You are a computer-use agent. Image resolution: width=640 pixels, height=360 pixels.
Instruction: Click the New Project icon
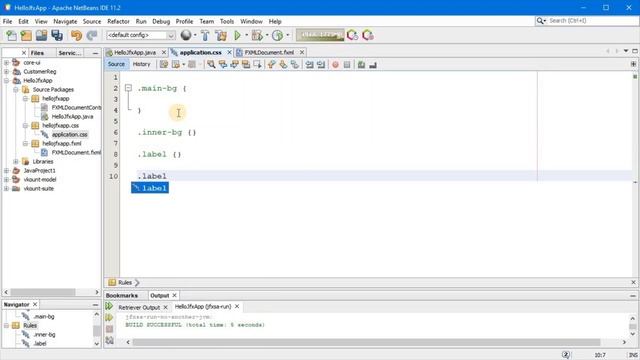26,36
